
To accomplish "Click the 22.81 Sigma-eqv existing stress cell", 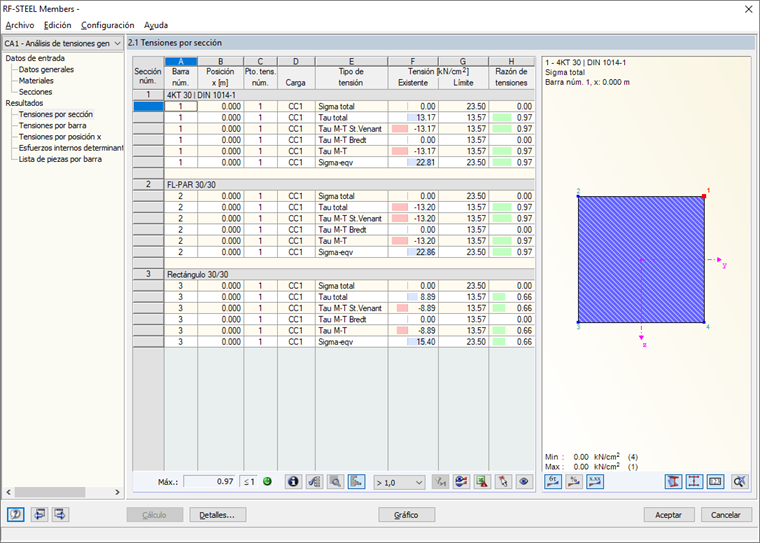I will [x=413, y=162].
